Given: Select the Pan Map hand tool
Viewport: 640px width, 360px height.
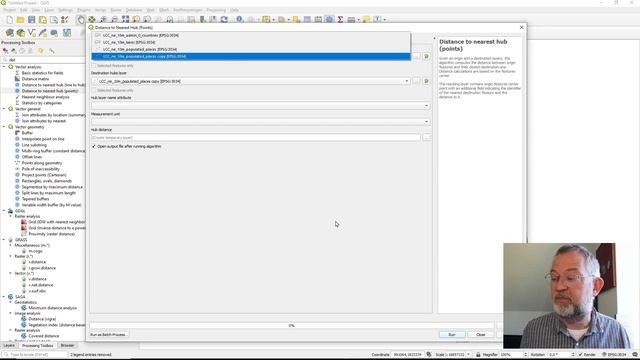Looking at the screenshot, I should (x=81, y=20).
